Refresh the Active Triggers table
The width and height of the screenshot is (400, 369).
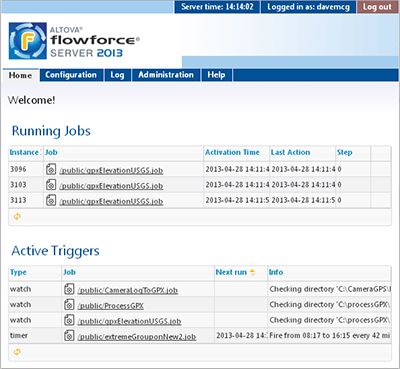17,352
